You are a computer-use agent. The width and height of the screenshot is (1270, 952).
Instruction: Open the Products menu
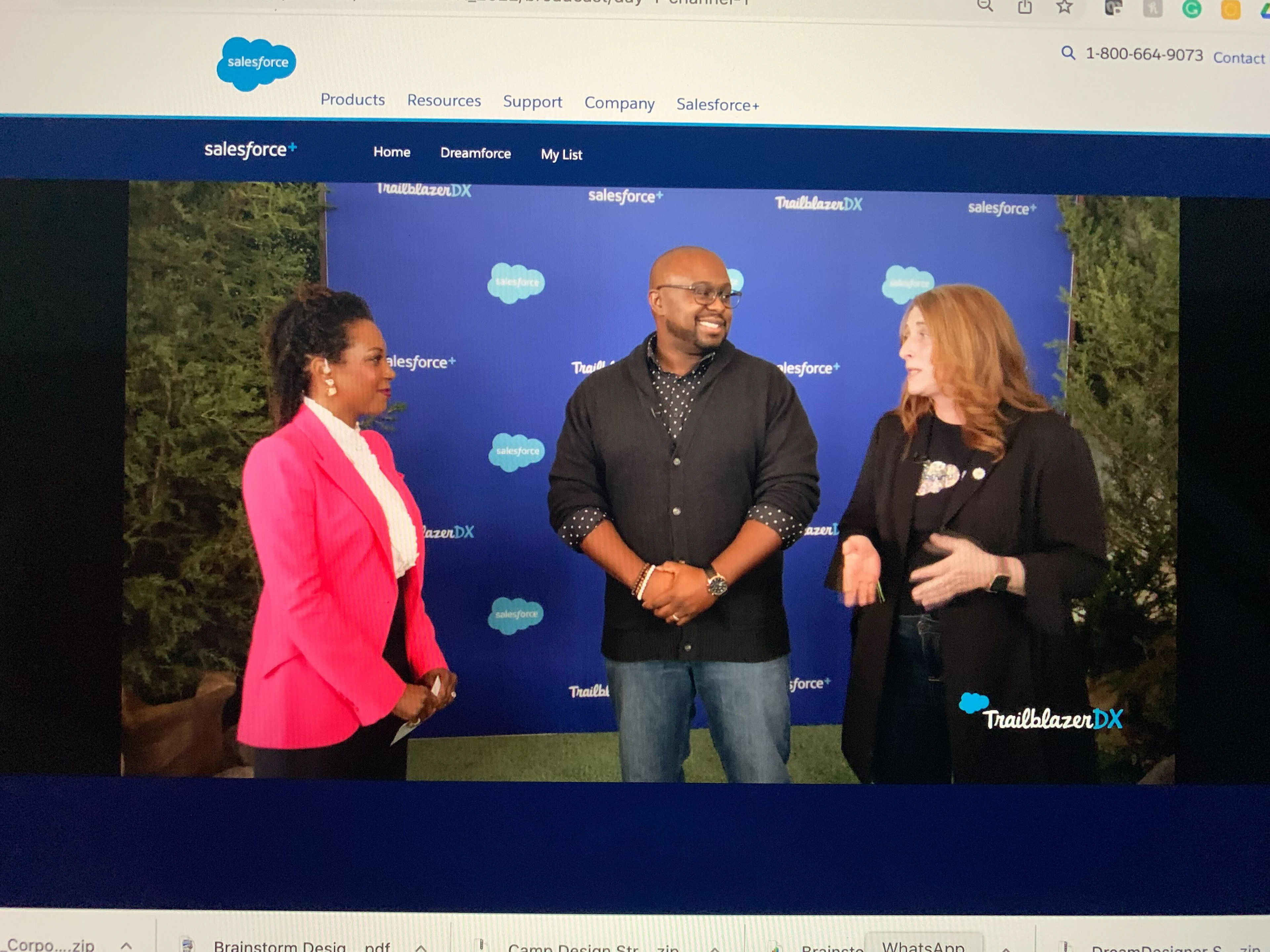[x=353, y=99]
